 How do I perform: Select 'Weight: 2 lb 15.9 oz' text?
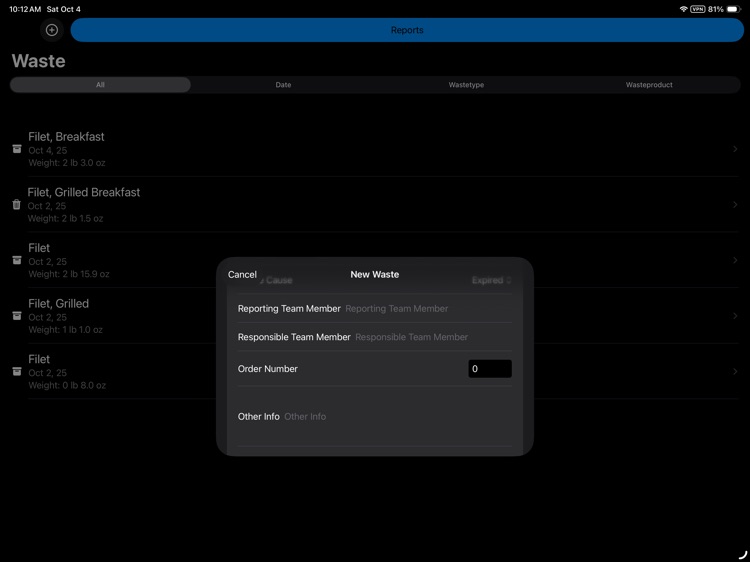click(x=69, y=274)
